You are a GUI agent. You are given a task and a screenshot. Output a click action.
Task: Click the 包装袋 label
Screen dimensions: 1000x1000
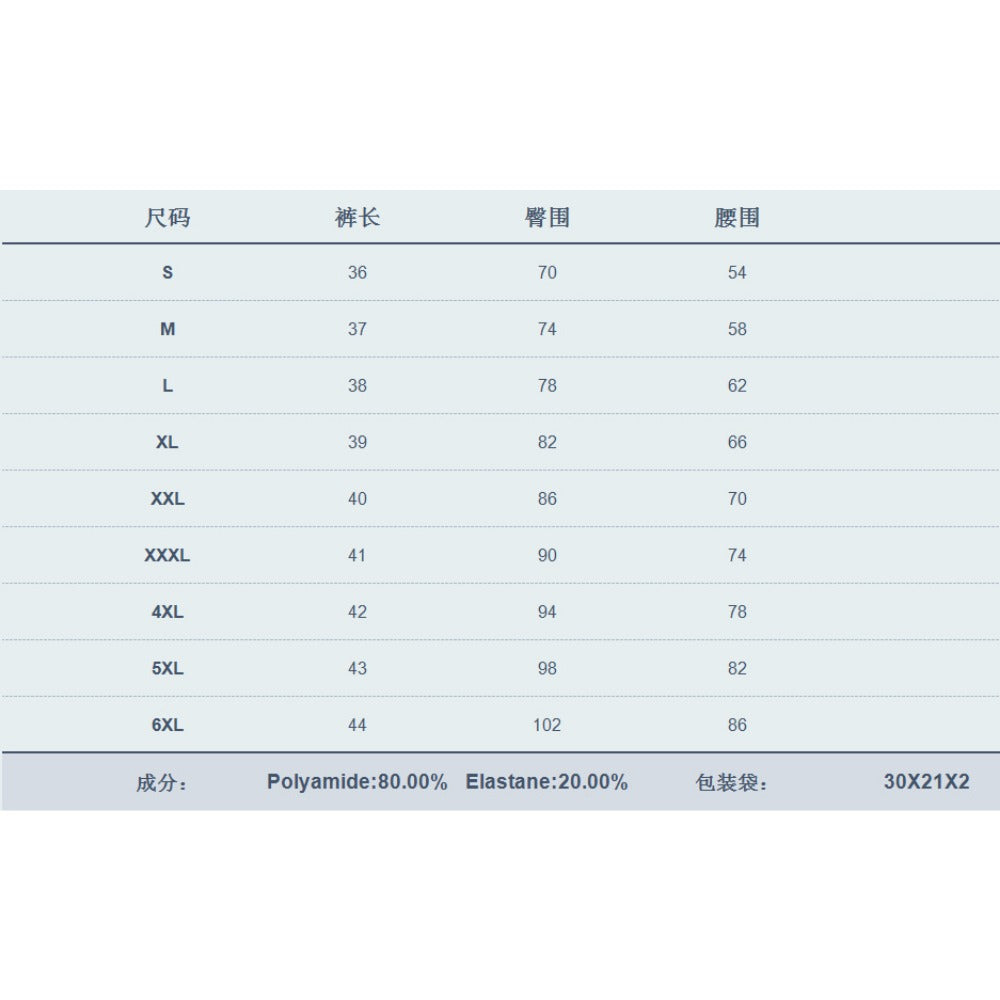(x=732, y=783)
